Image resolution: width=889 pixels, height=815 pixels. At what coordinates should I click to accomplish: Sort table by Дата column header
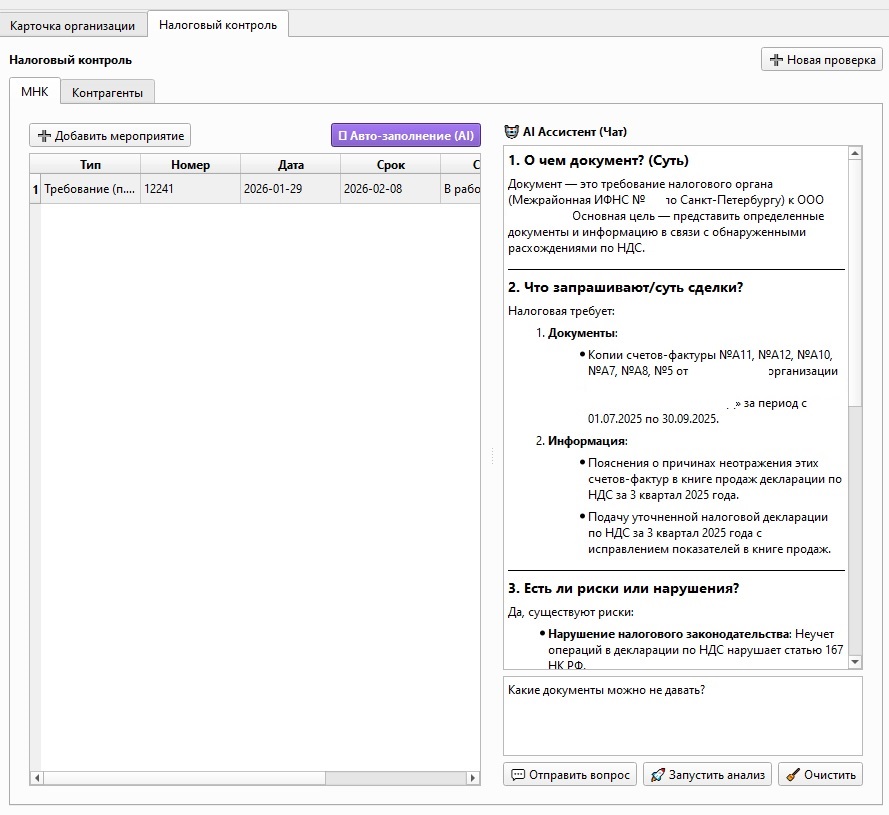pos(290,165)
